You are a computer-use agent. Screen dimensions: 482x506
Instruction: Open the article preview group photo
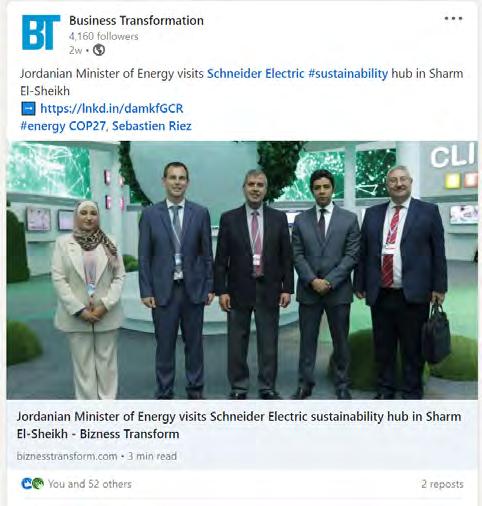[x=242, y=270]
